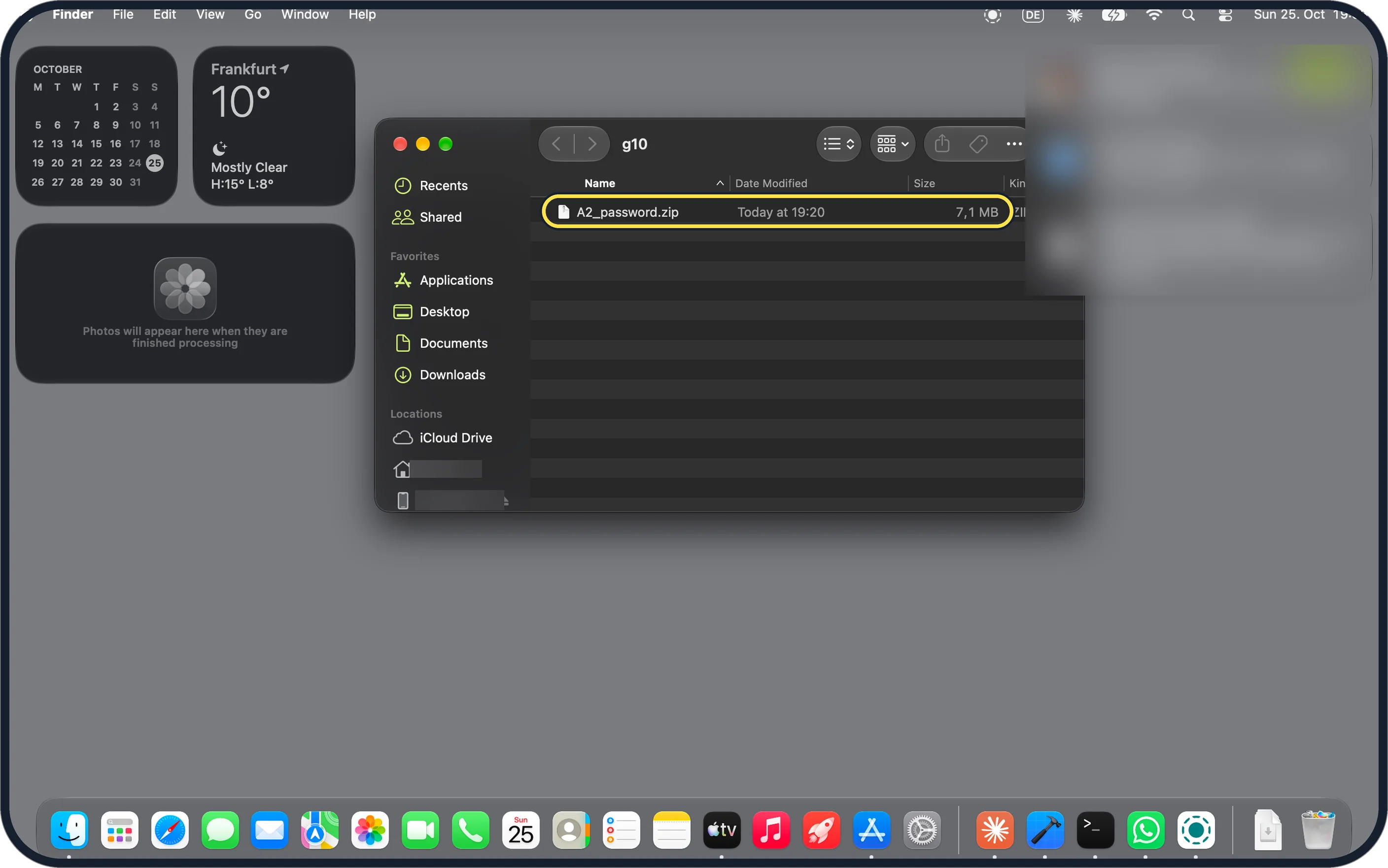Go back in the Finder window
The width and height of the screenshot is (1388, 868).
[x=556, y=143]
